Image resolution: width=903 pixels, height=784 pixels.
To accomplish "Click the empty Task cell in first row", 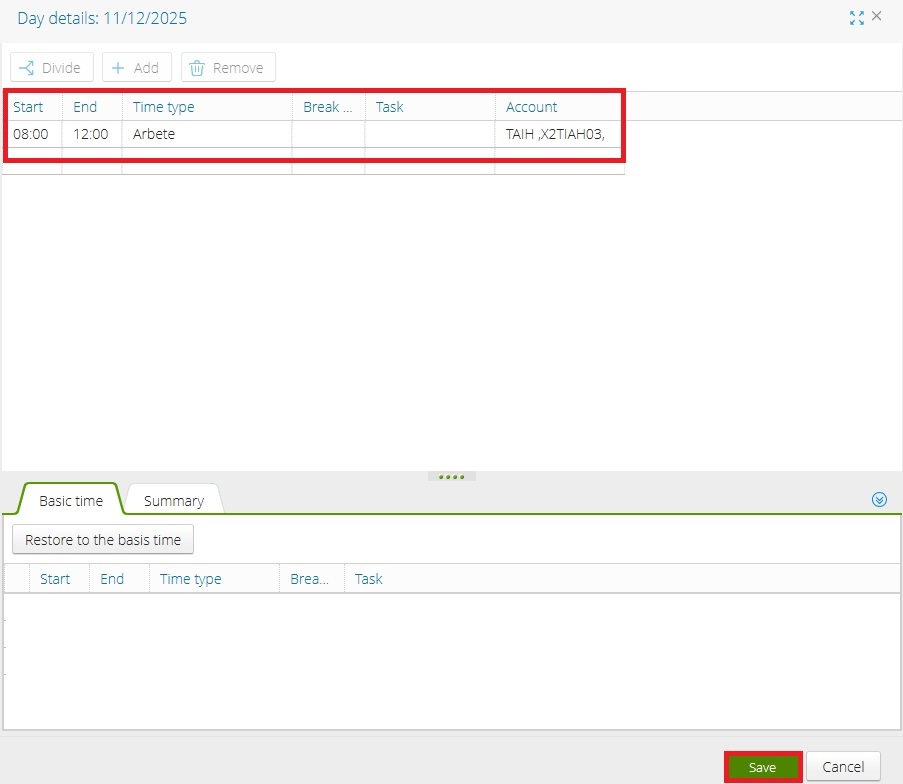I will tap(429, 134).
